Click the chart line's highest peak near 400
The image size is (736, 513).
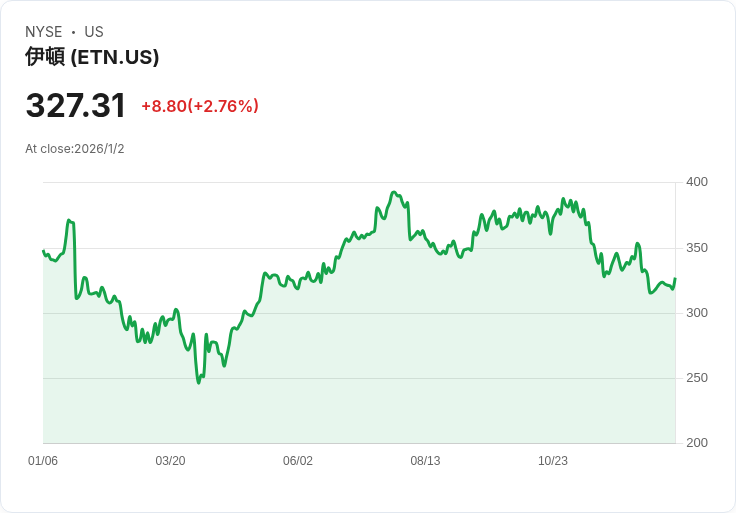click(393, 192)
